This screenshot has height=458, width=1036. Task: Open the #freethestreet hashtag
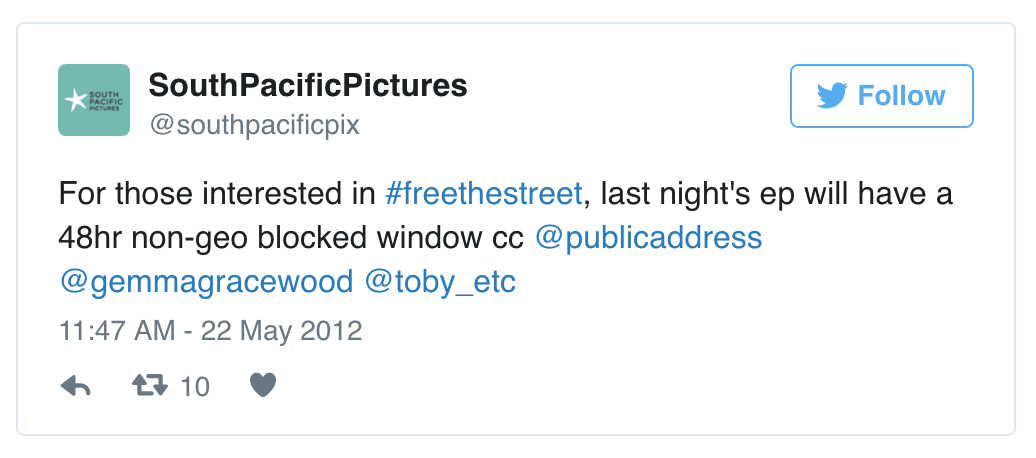tap(483, 193)
